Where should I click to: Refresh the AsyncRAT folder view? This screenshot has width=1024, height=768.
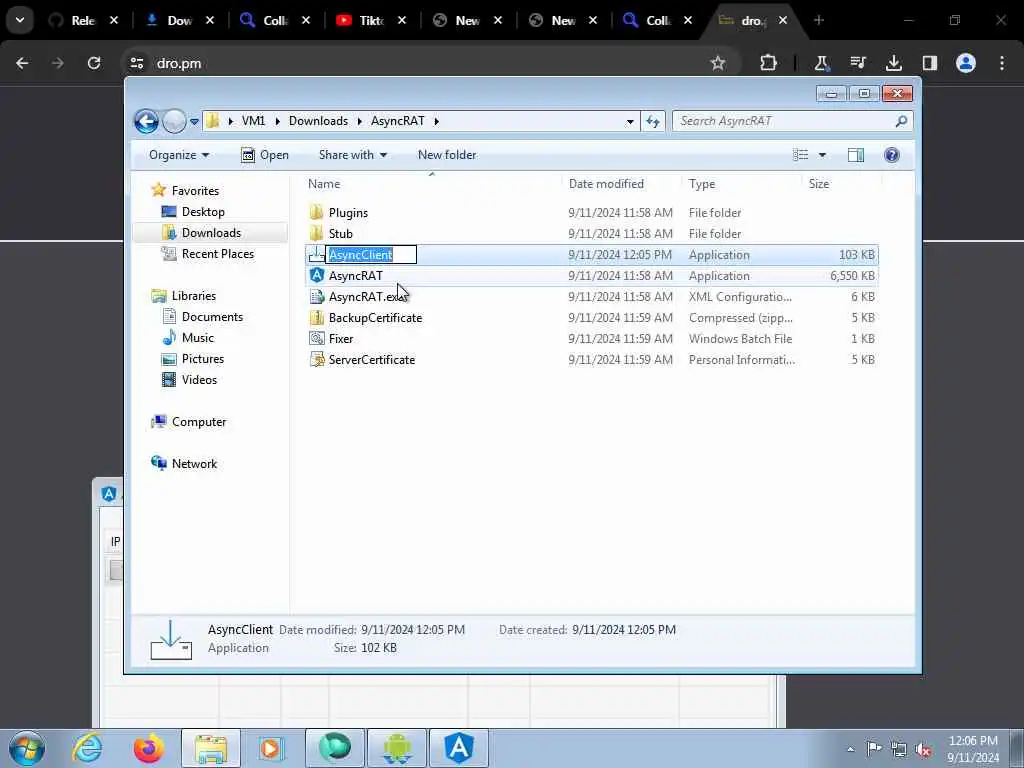coord(652,121)
